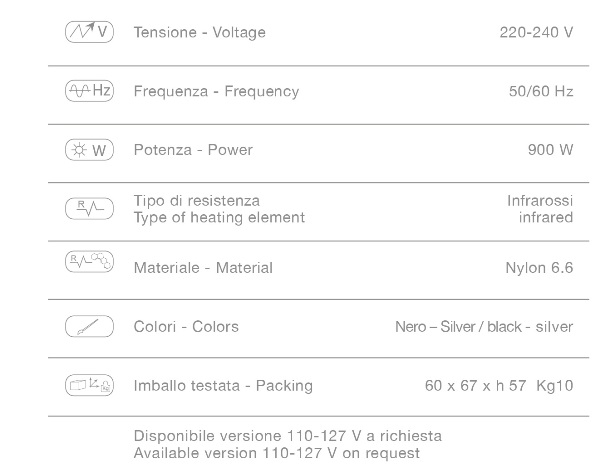Click the Nero – Silver colors value
The image size is (600, 472).
click(484, 326)
